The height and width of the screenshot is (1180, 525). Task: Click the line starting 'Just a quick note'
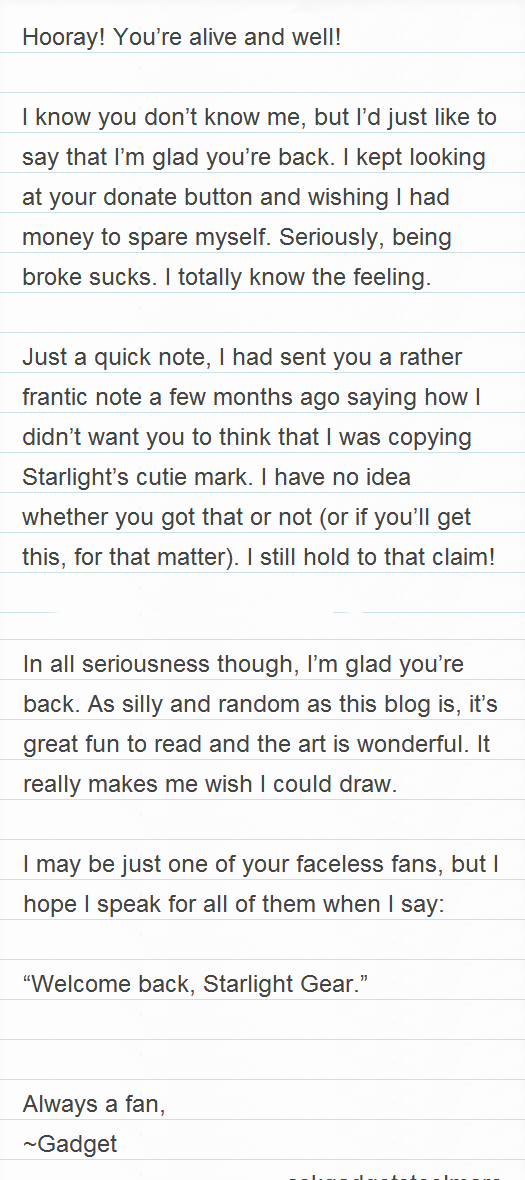tap(242, 357)
